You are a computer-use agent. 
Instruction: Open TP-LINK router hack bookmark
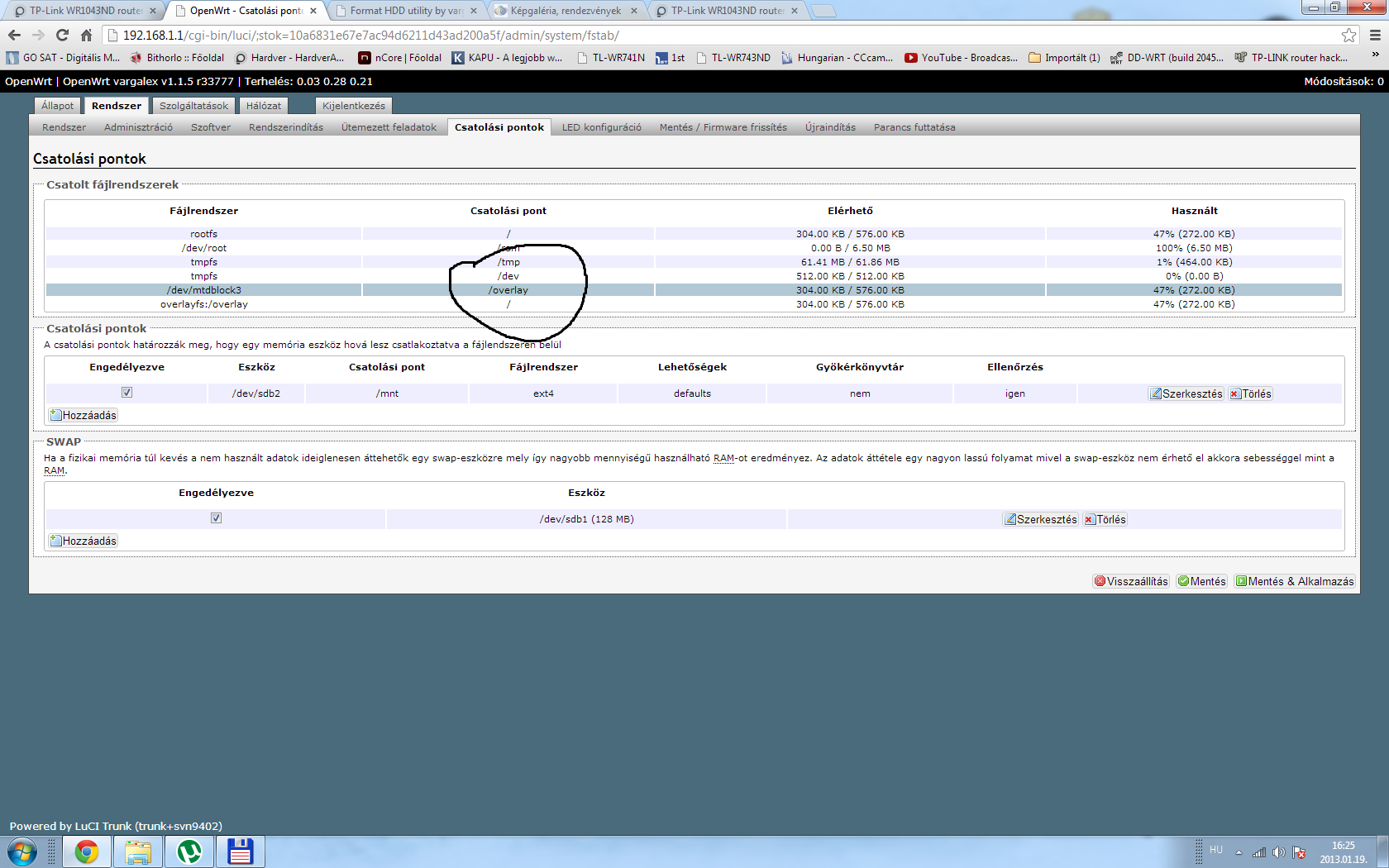pos(1291,58)
